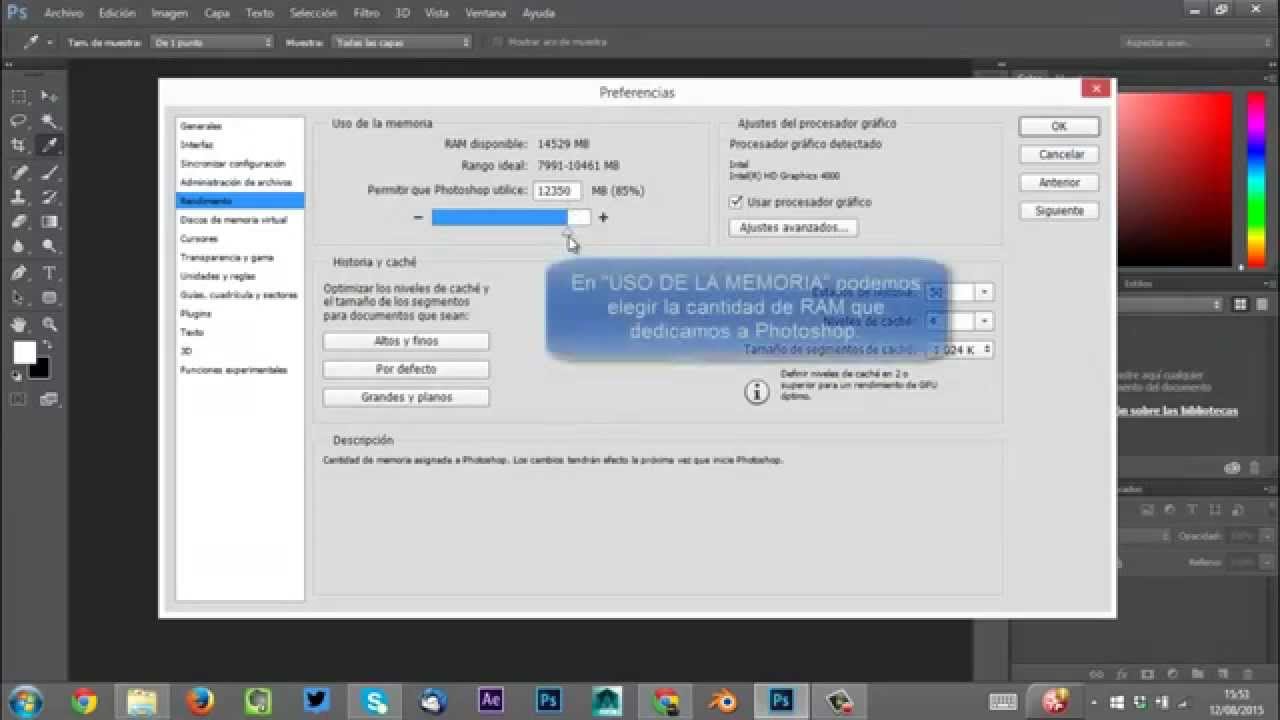Toggle Quick Mask mode
Image resolution: width=1280 pixels, height=720 pixels.
[18, 399]
